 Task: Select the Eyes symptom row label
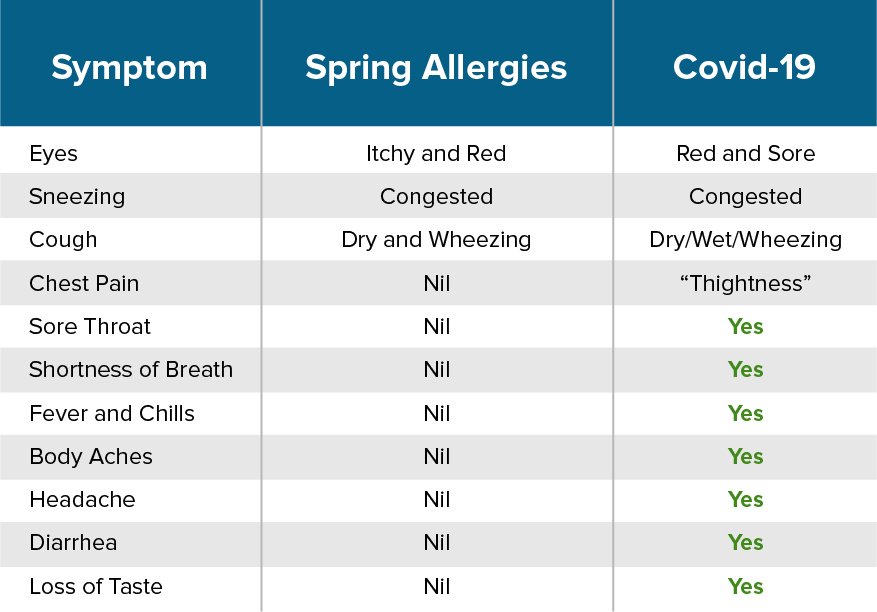point(53,154)
